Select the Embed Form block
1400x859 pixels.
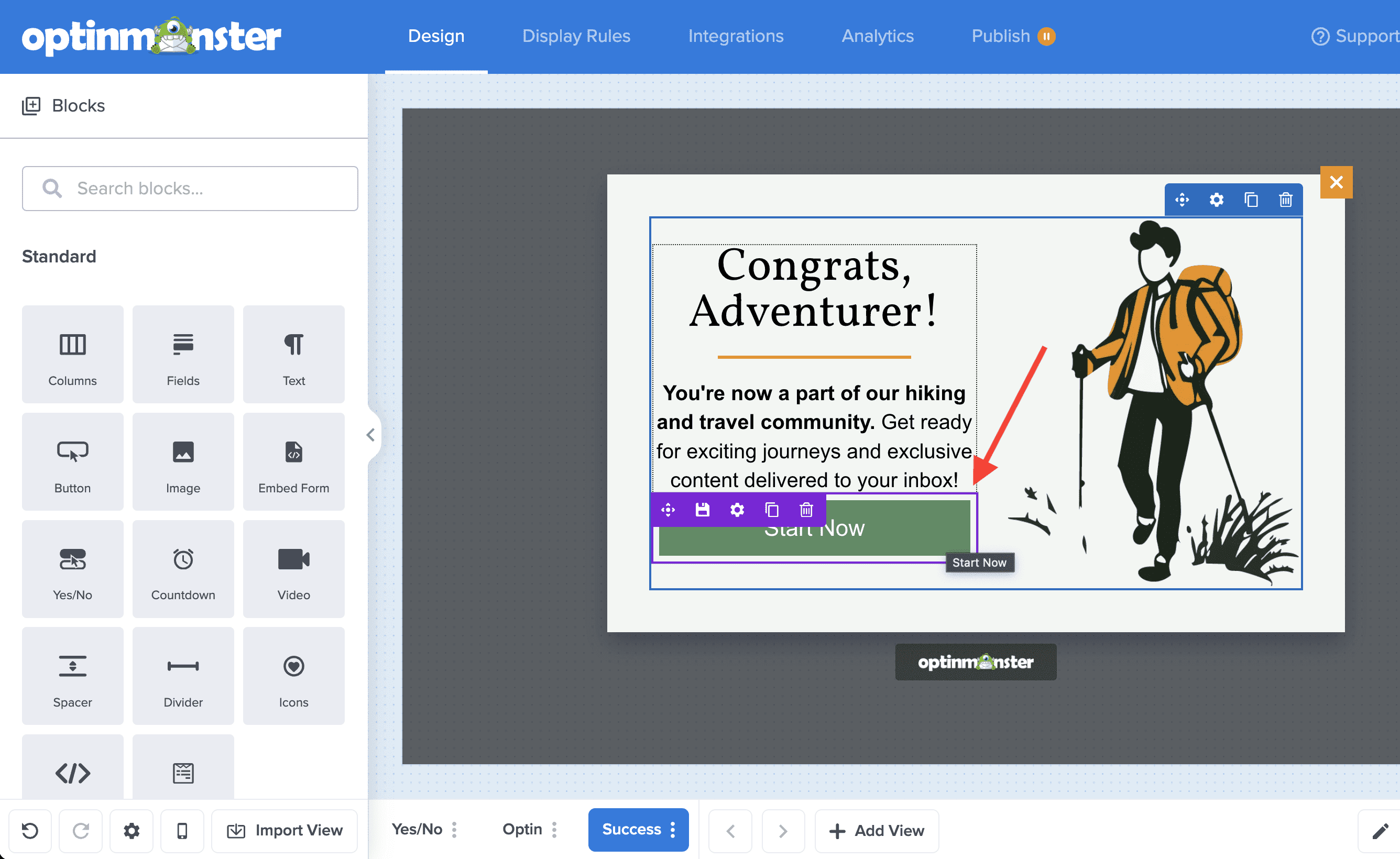[293, 461]
